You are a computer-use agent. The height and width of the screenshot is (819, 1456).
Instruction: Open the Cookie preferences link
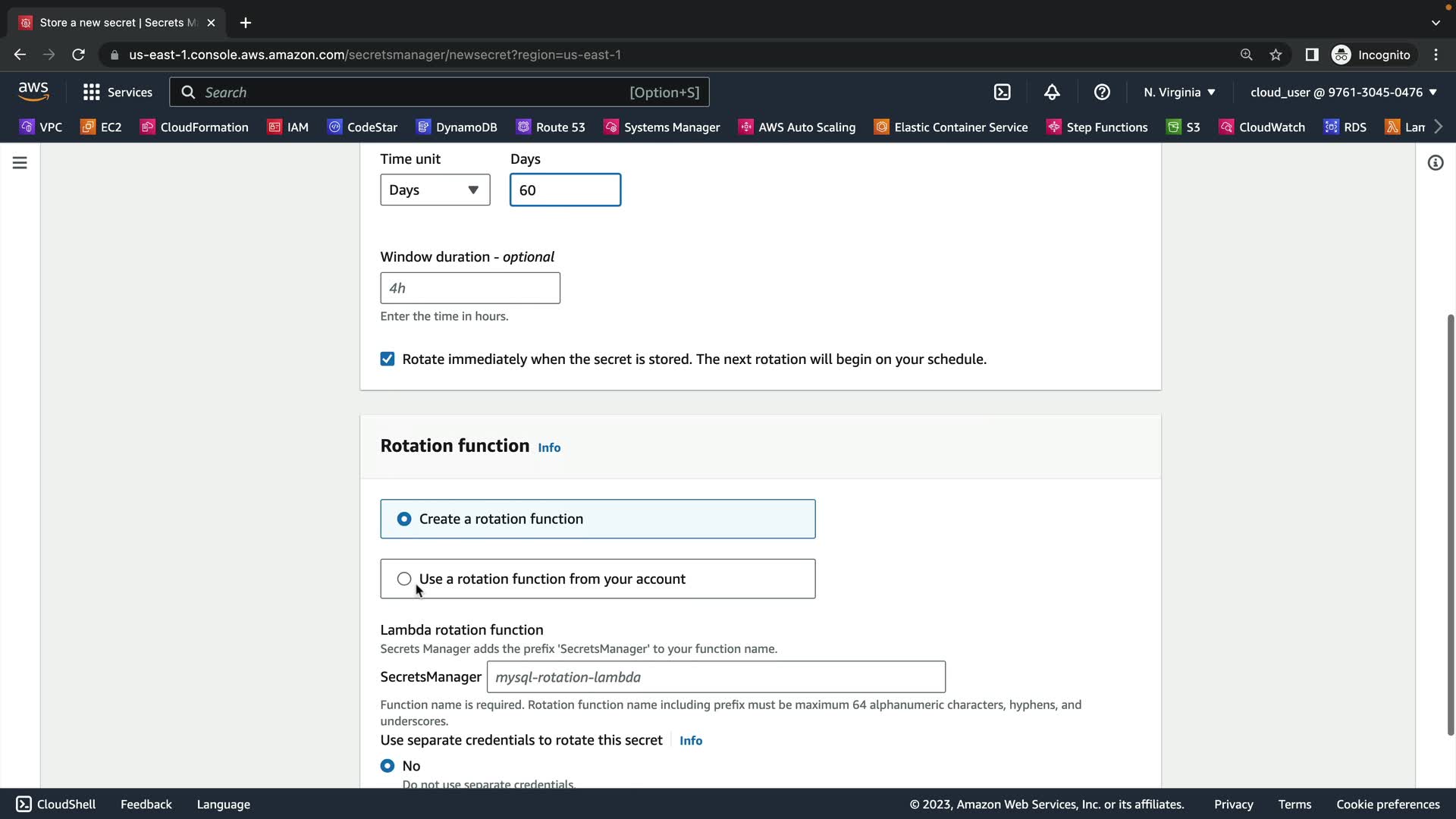[1388, 805]
